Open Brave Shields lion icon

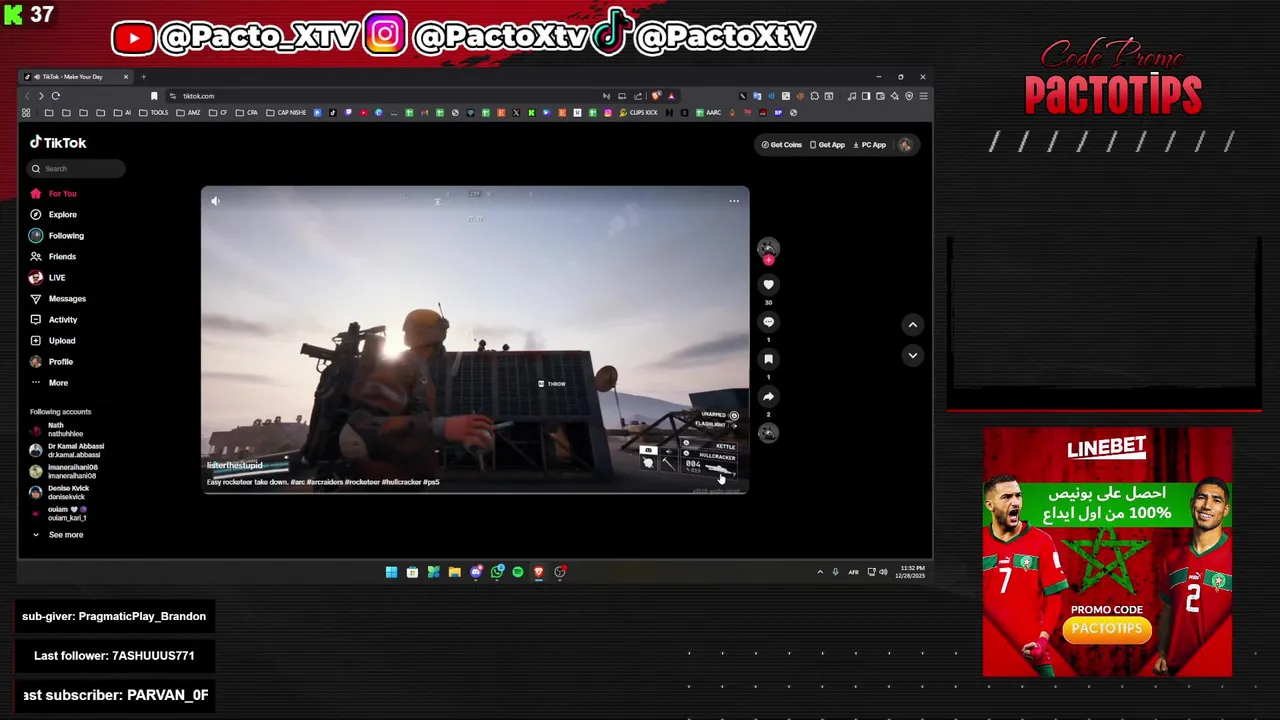(x=656, y=96)
